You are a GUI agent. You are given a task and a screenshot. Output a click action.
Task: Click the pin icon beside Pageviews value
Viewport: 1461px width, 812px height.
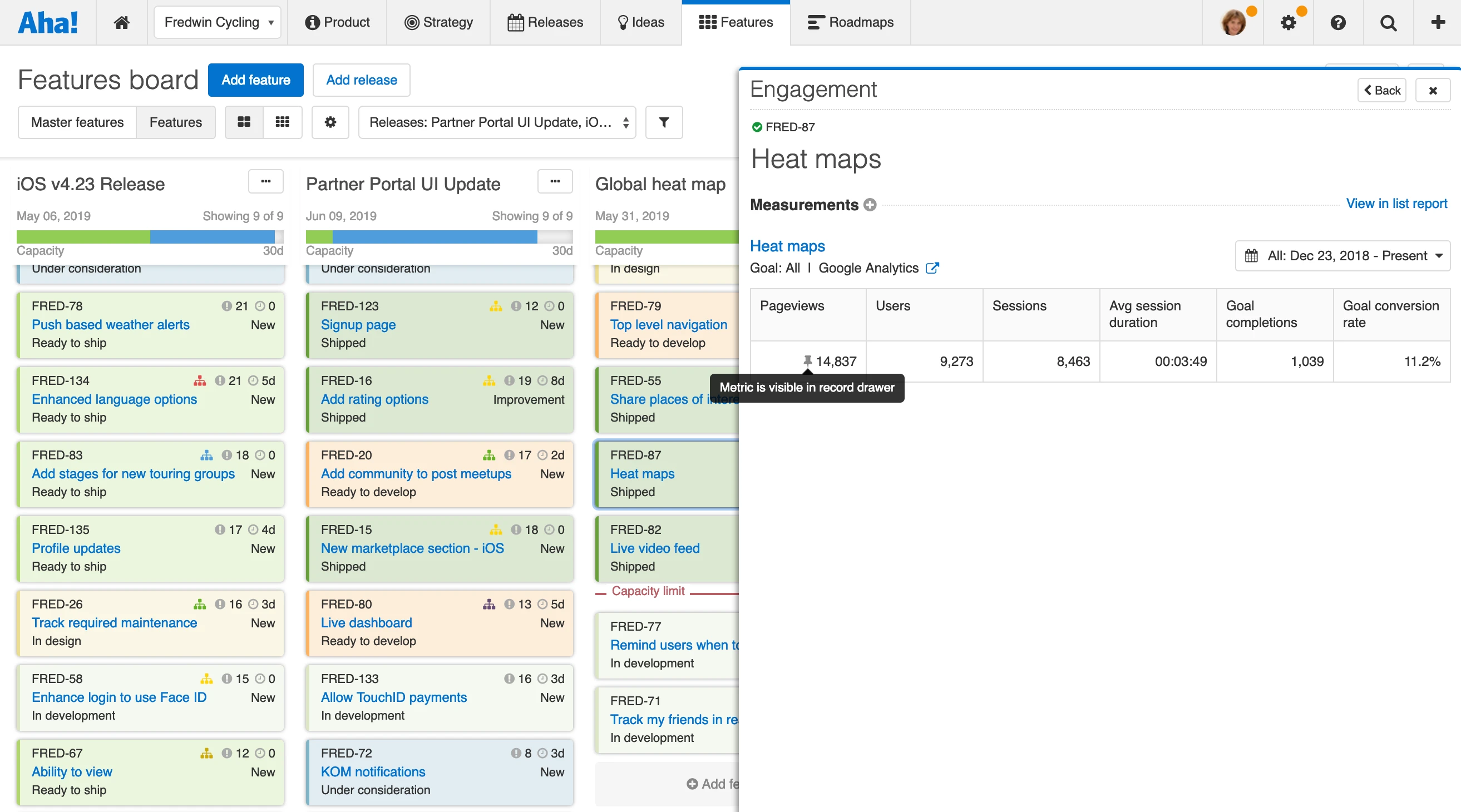pyautogui.click(x=807, y=360)
